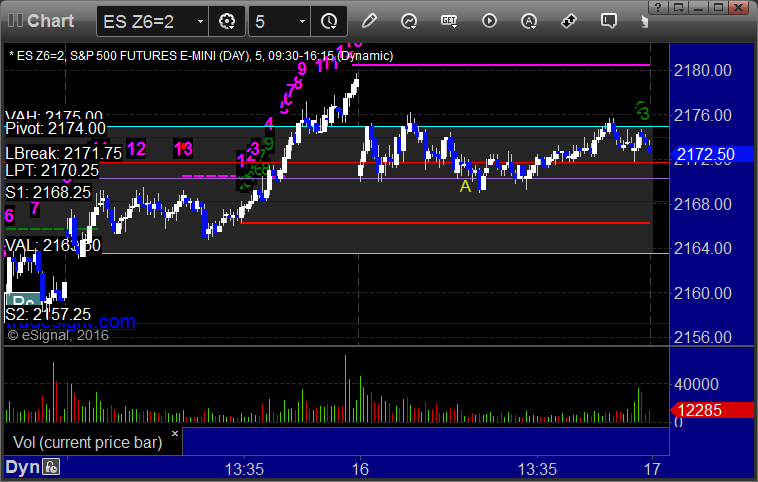Click the VAL level label
The width and height of the screenshot is (758, 482).
click(x=53, y=246)
